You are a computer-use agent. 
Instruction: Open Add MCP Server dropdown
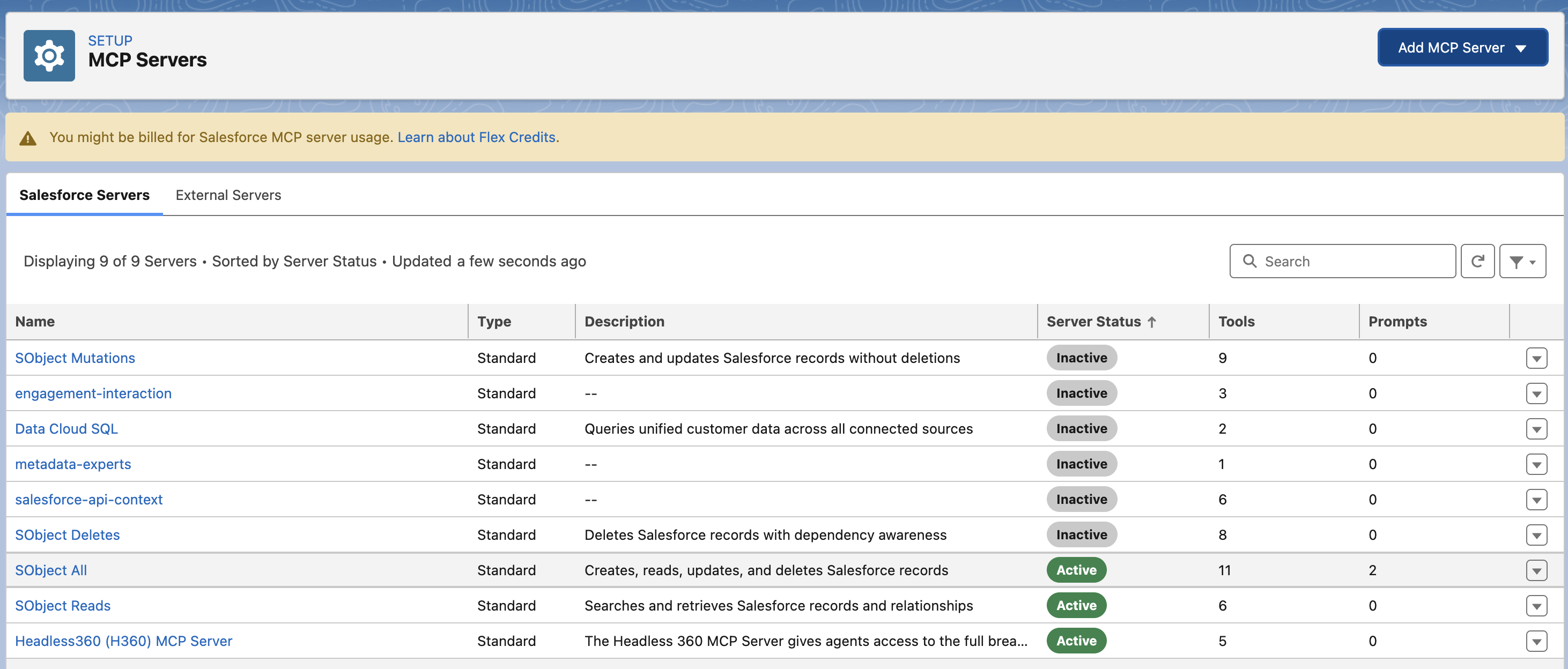[1462, 48]
